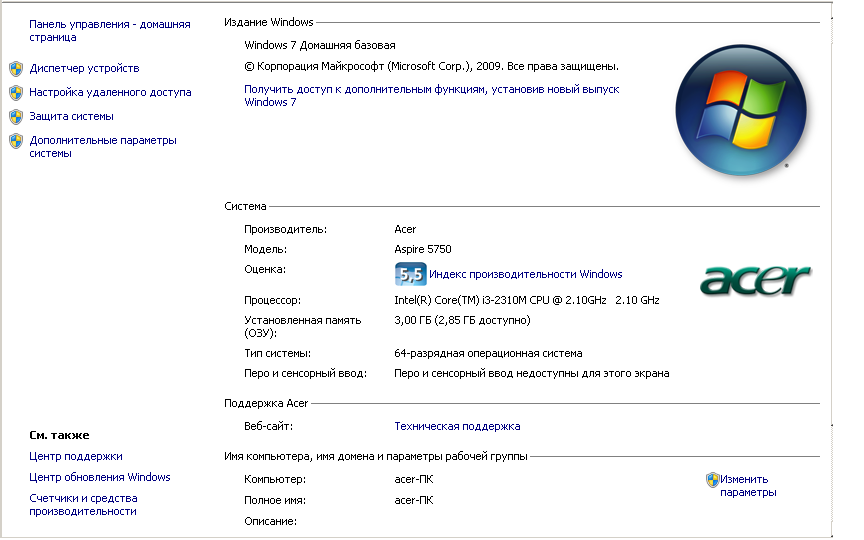Click the Тип системы: label
This screenshot has height=540, width=864.
coord(277,353)
